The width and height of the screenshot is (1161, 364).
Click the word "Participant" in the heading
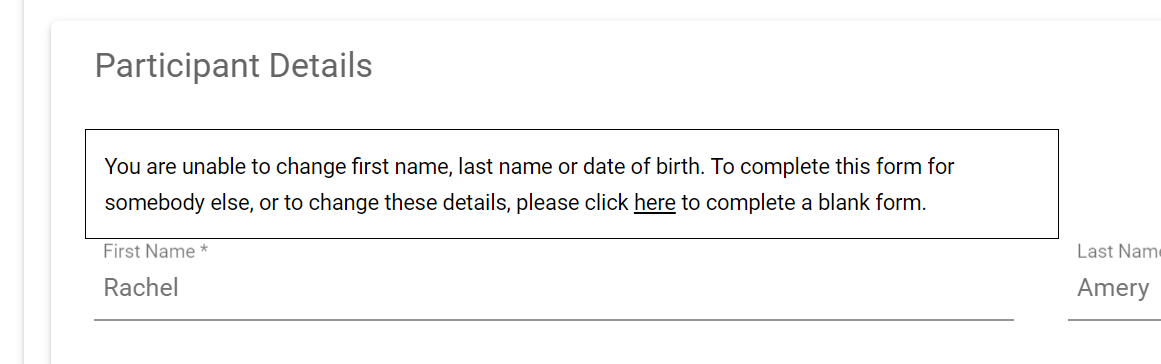[x=178, y=66]
